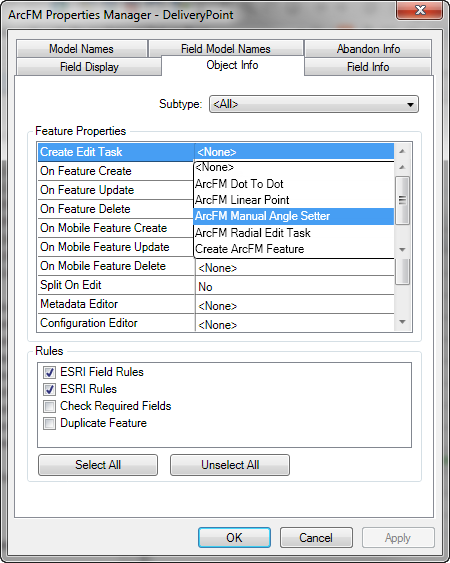This screenshot has height=563, width=450.
Task: Click the Cancel button
Action: point(316,538)
